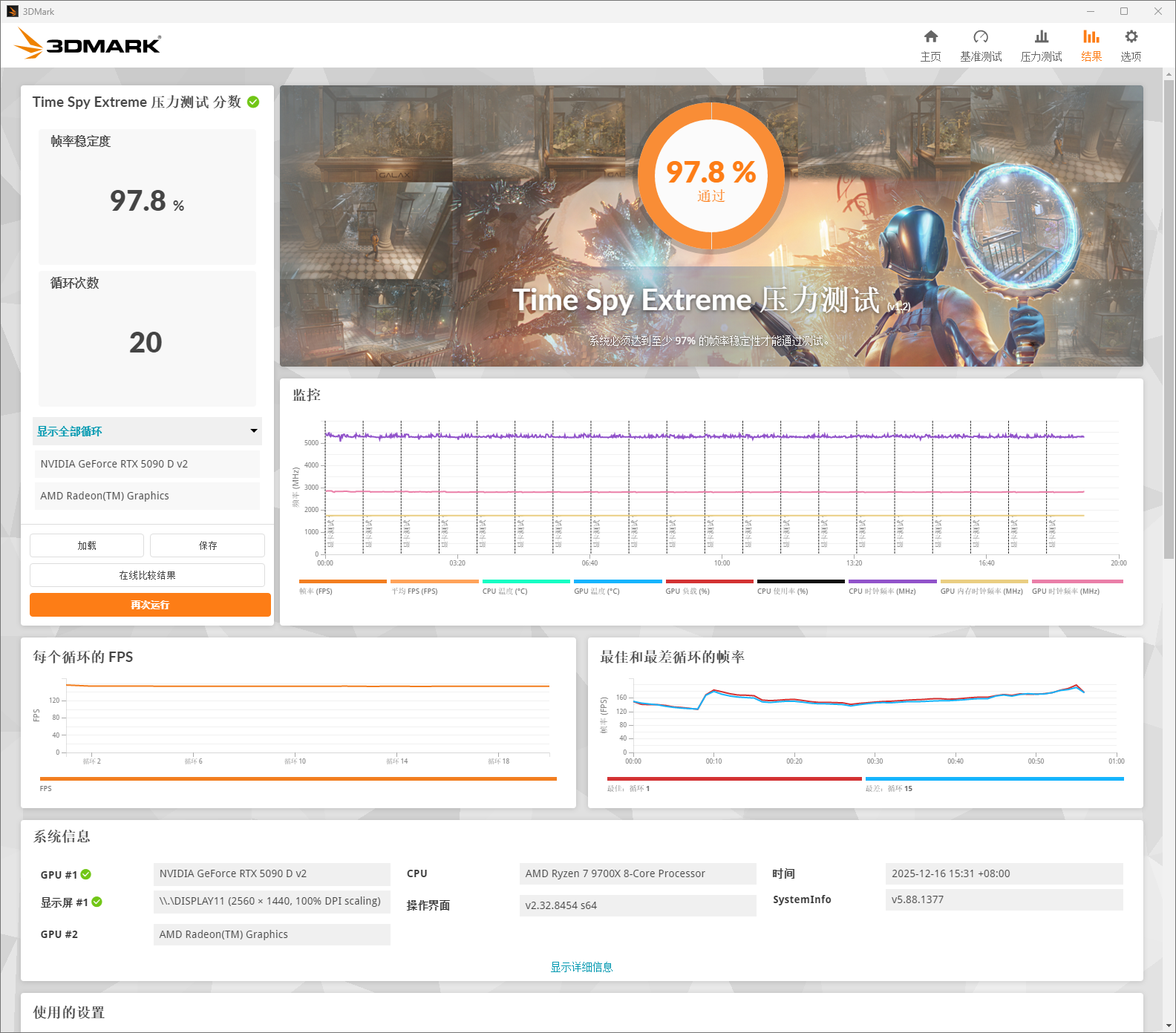1176x1033 pixels.
Task: Toggle the GPU 内存时钟频率 (MHz) legend series
Action: (984, 587)
